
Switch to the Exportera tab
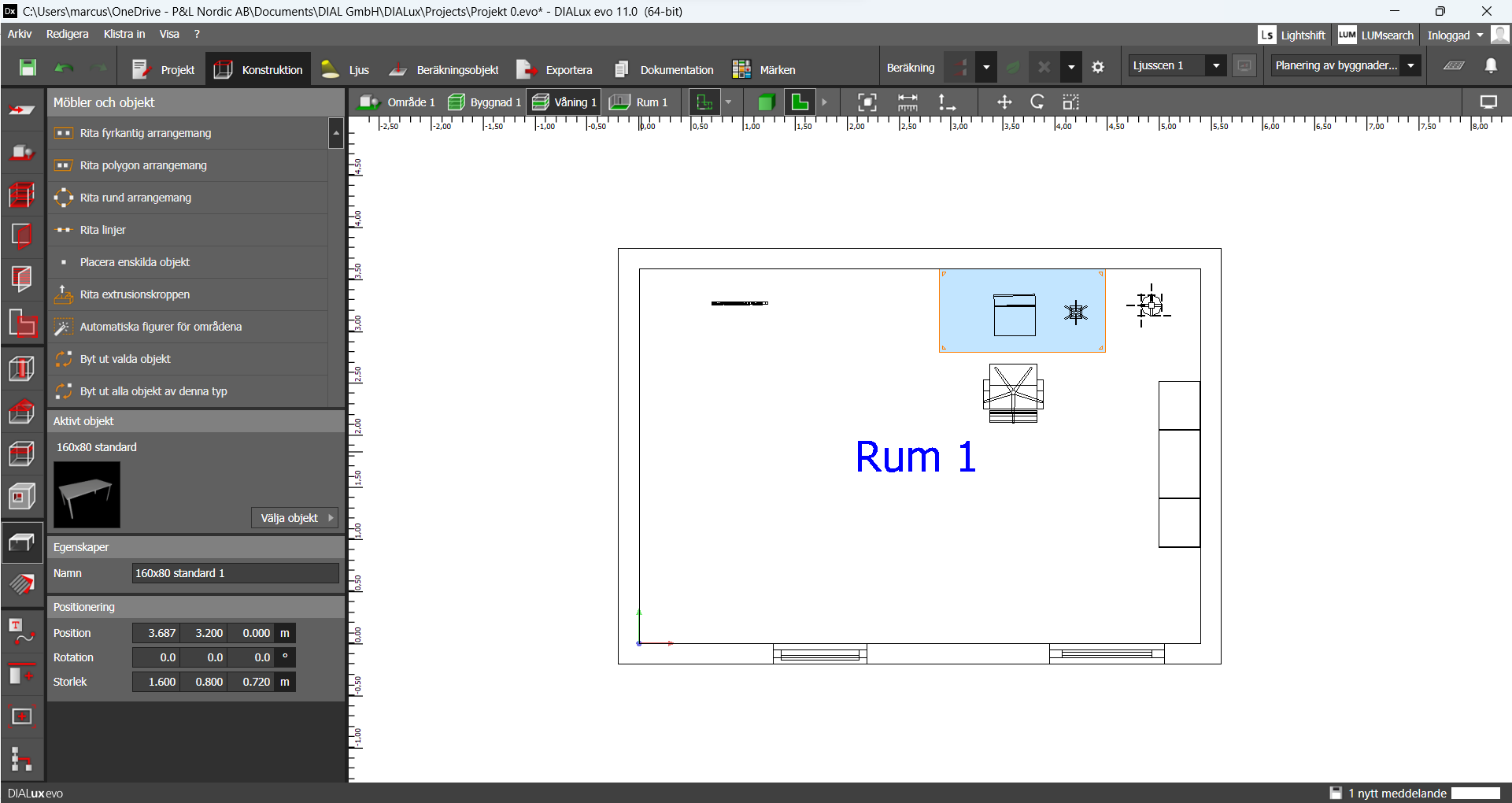pos(555,69)
